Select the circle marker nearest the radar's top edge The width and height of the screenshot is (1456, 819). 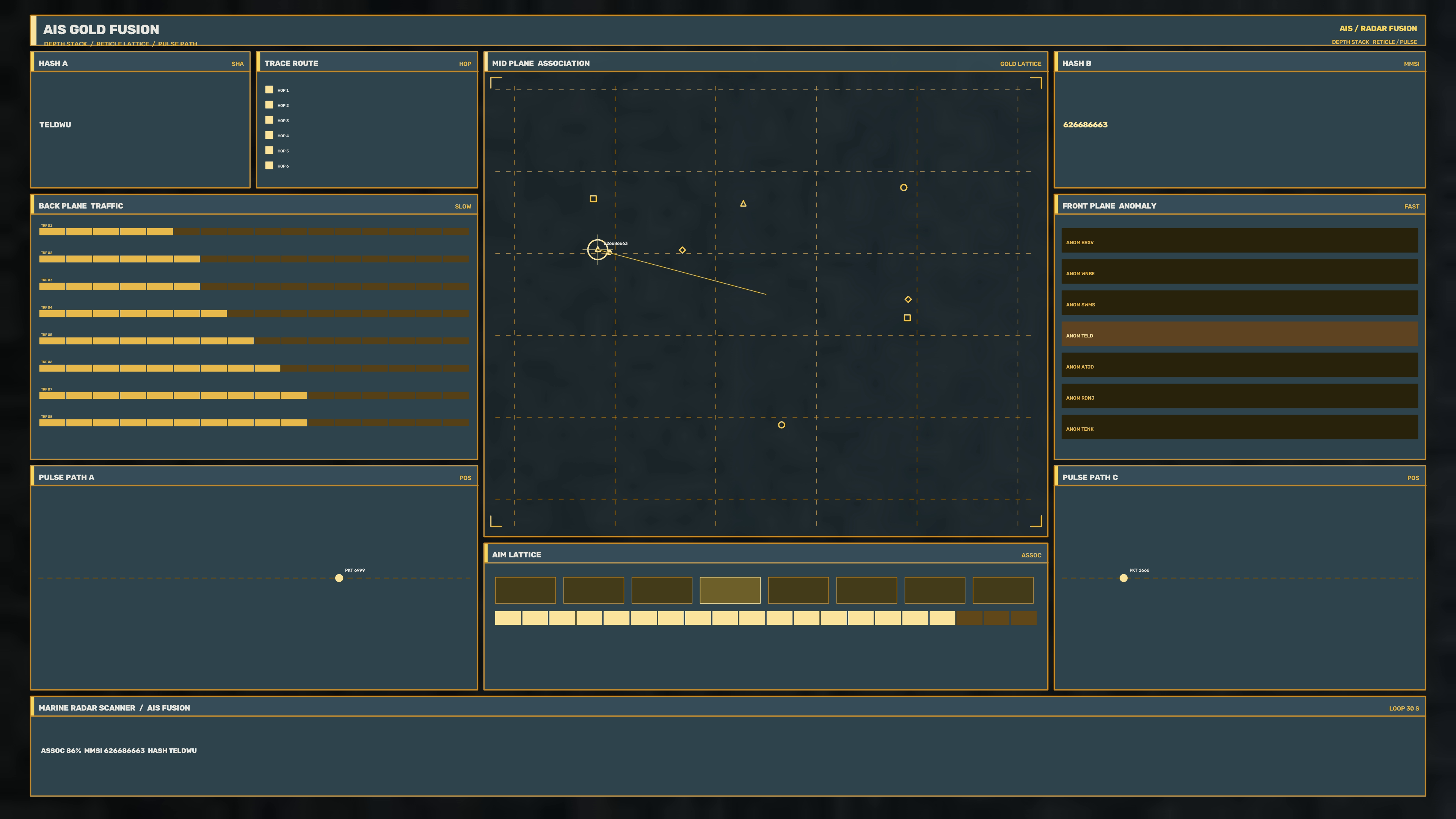(903, 188)
